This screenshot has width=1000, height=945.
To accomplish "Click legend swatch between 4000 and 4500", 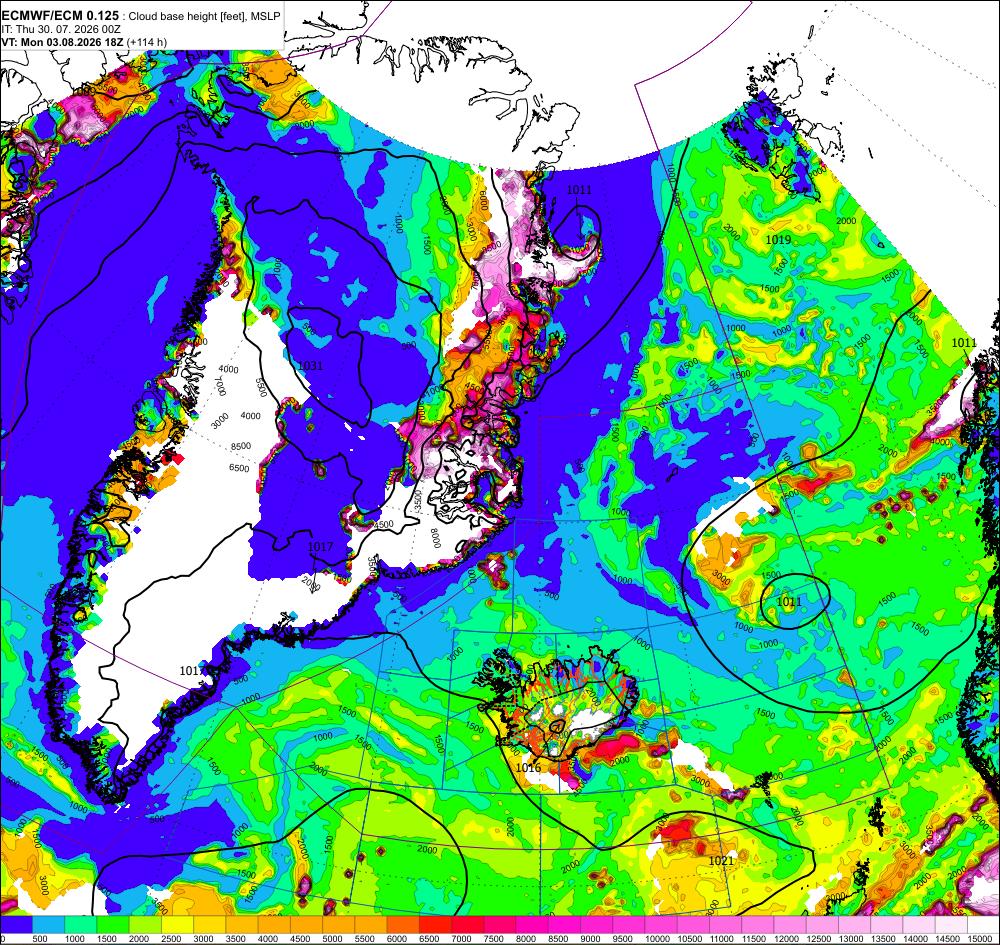I will pos(274,923).
